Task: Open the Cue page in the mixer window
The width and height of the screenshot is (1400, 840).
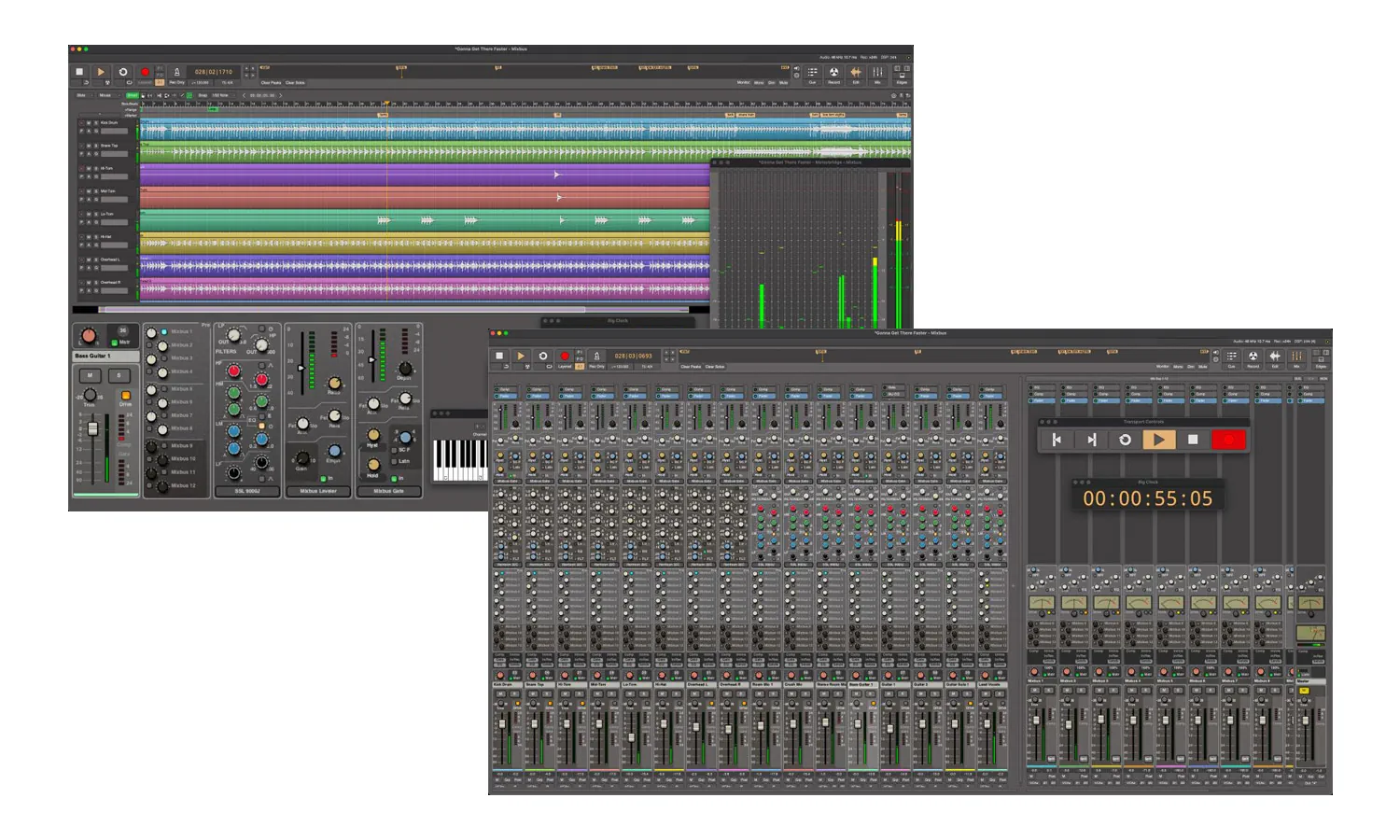Action: coord(1231,357)
